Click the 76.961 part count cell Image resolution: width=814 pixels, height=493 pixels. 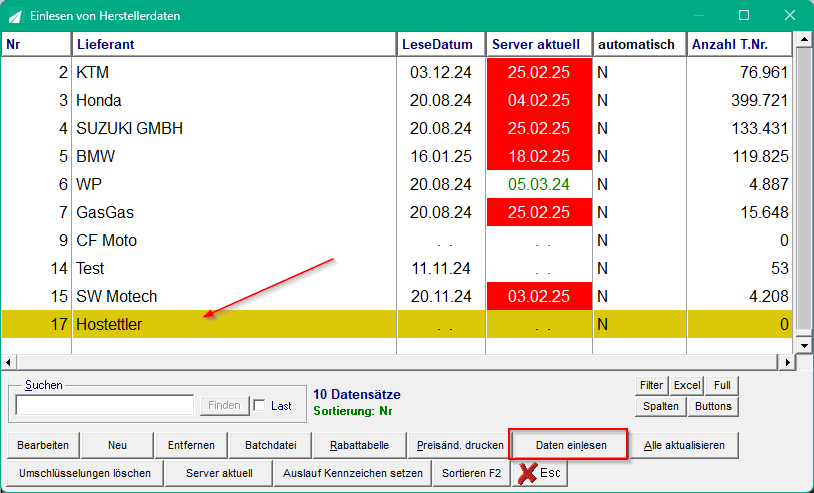[x=739, y=72]
